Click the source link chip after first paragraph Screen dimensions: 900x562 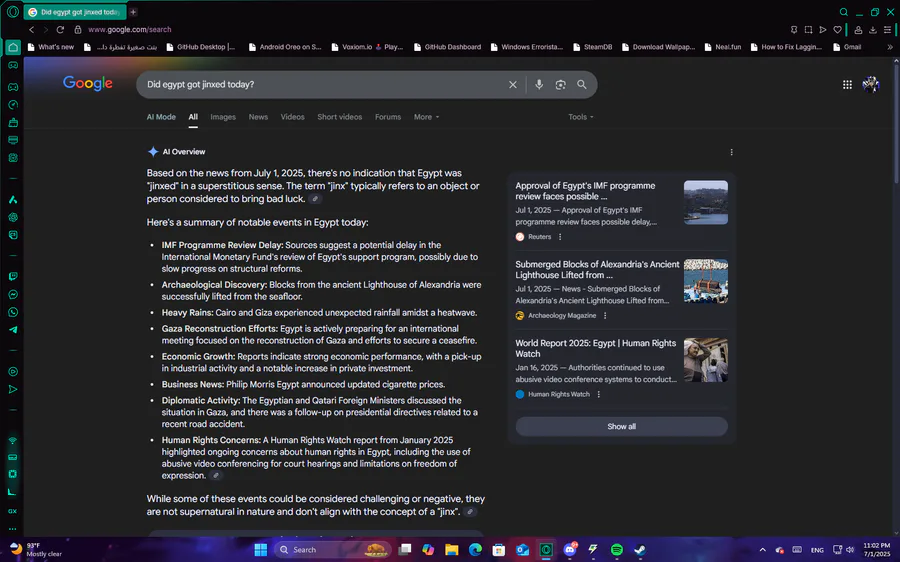coord(315,199)
